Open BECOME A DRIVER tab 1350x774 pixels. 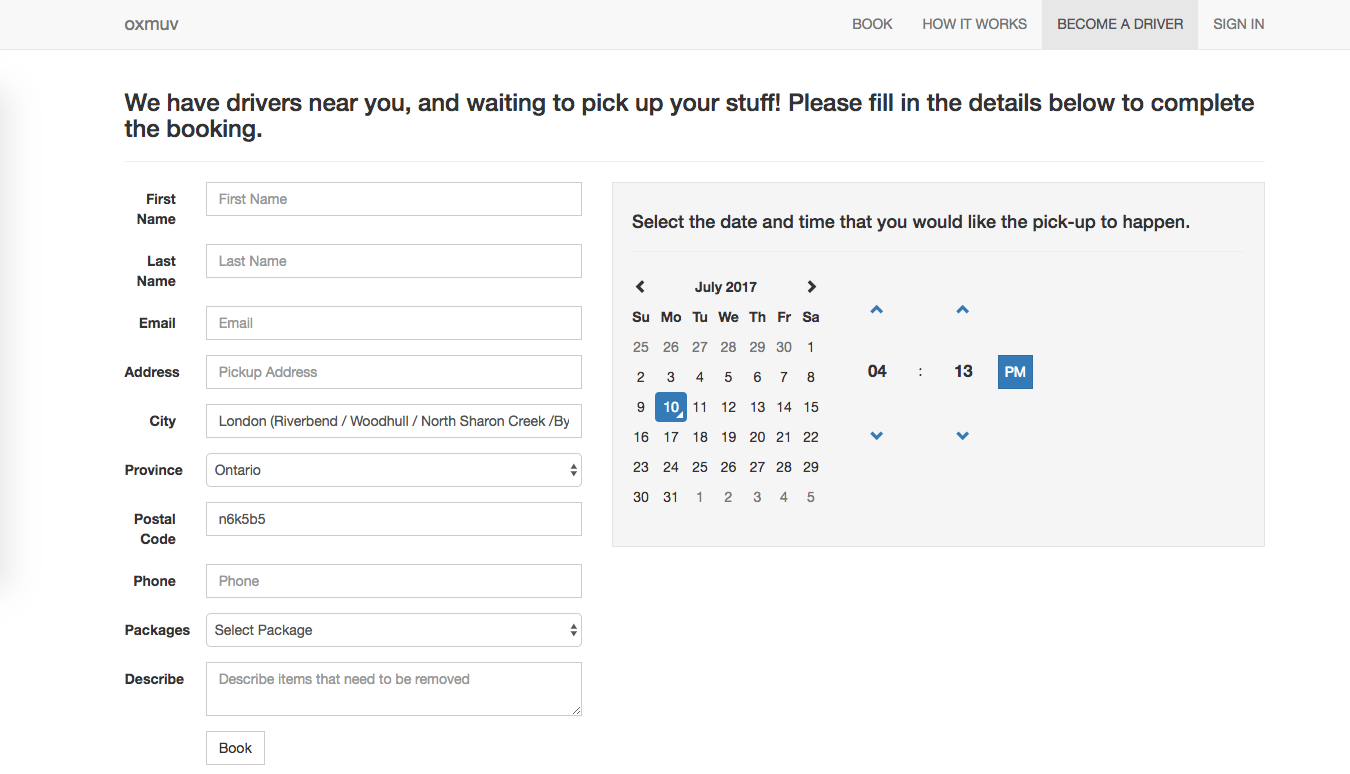[1119, 24]
